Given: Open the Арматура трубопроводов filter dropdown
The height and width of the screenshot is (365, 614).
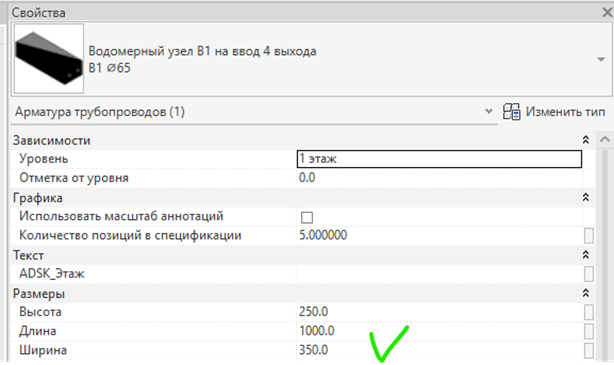Looking at the screenshot, I should [x=489, y=112].
